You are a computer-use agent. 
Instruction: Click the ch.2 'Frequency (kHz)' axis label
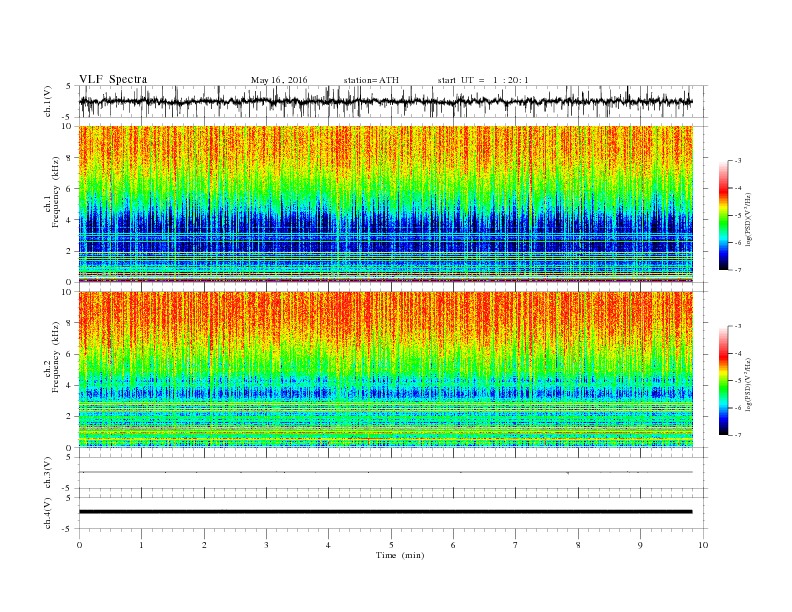(57, 356)
